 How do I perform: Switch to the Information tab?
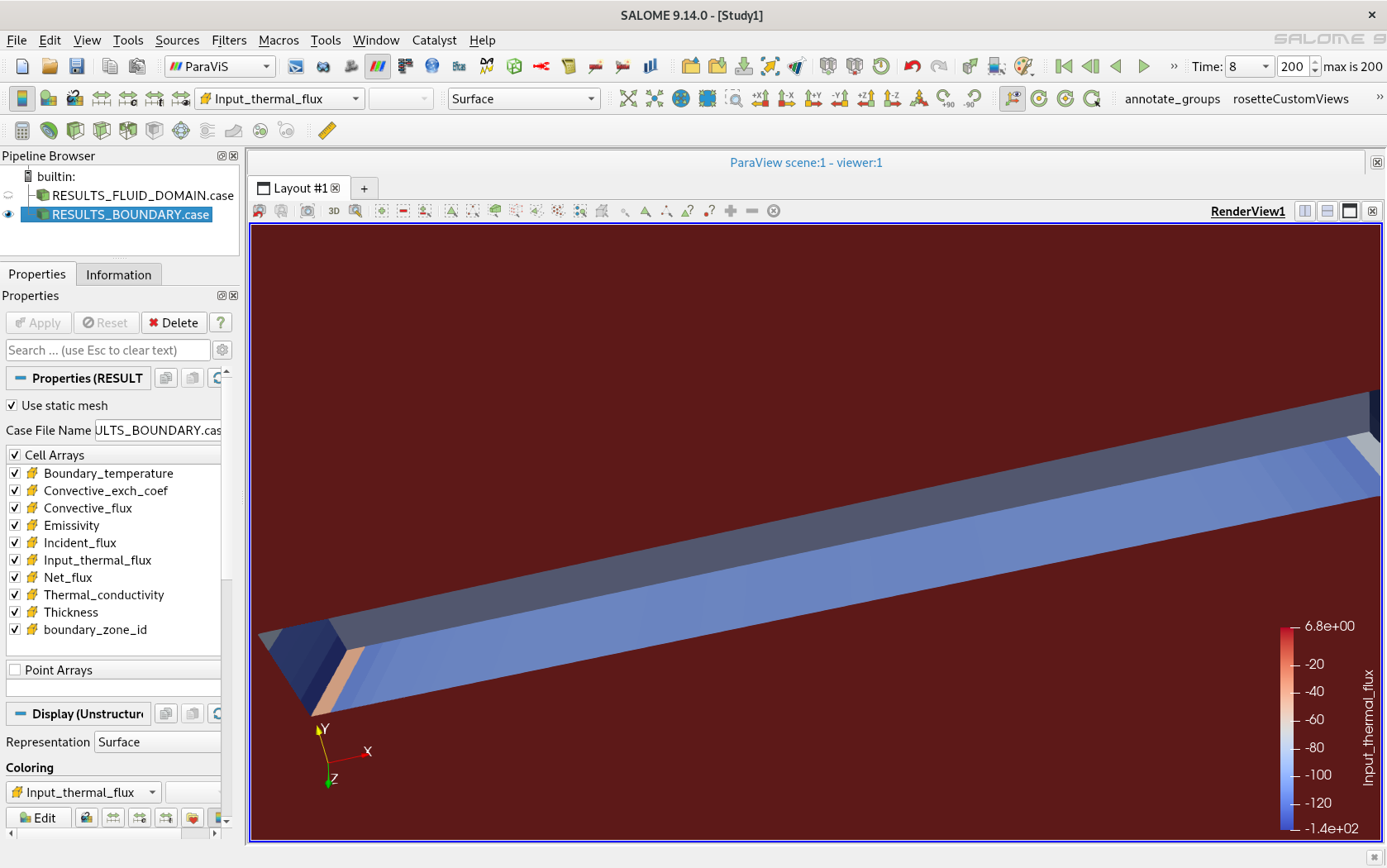(118, 275)
